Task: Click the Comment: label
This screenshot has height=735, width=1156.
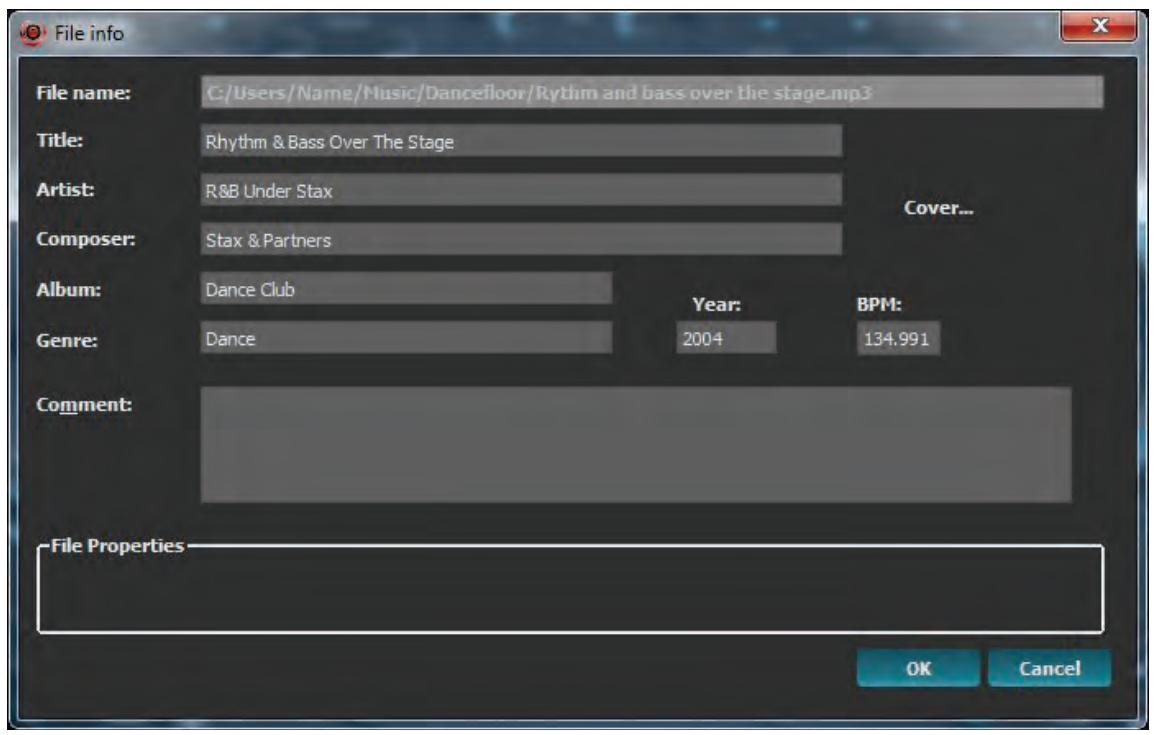Action: [x=84, y=405]
